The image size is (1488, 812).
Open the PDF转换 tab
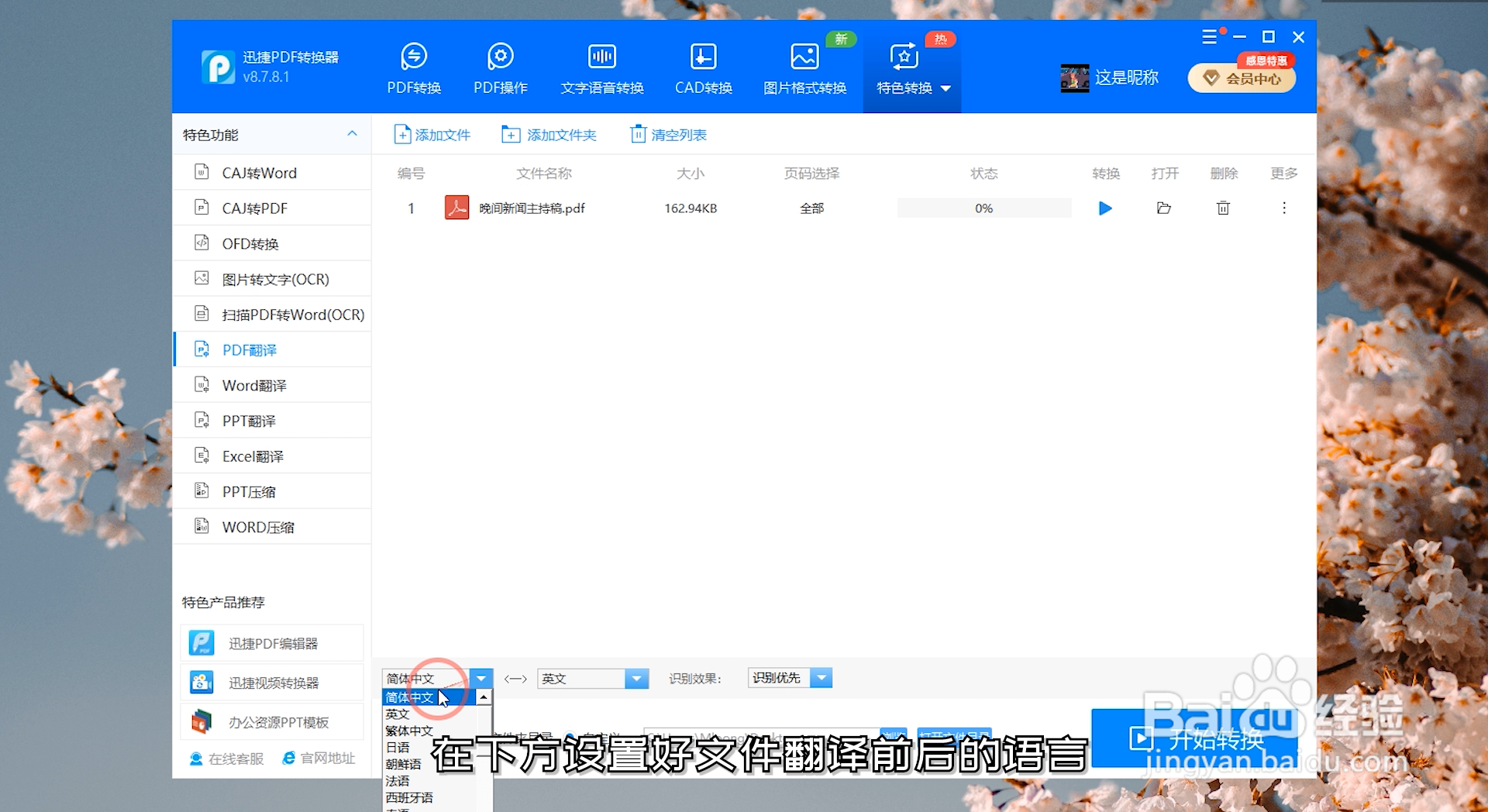click(x=414, y=70)
